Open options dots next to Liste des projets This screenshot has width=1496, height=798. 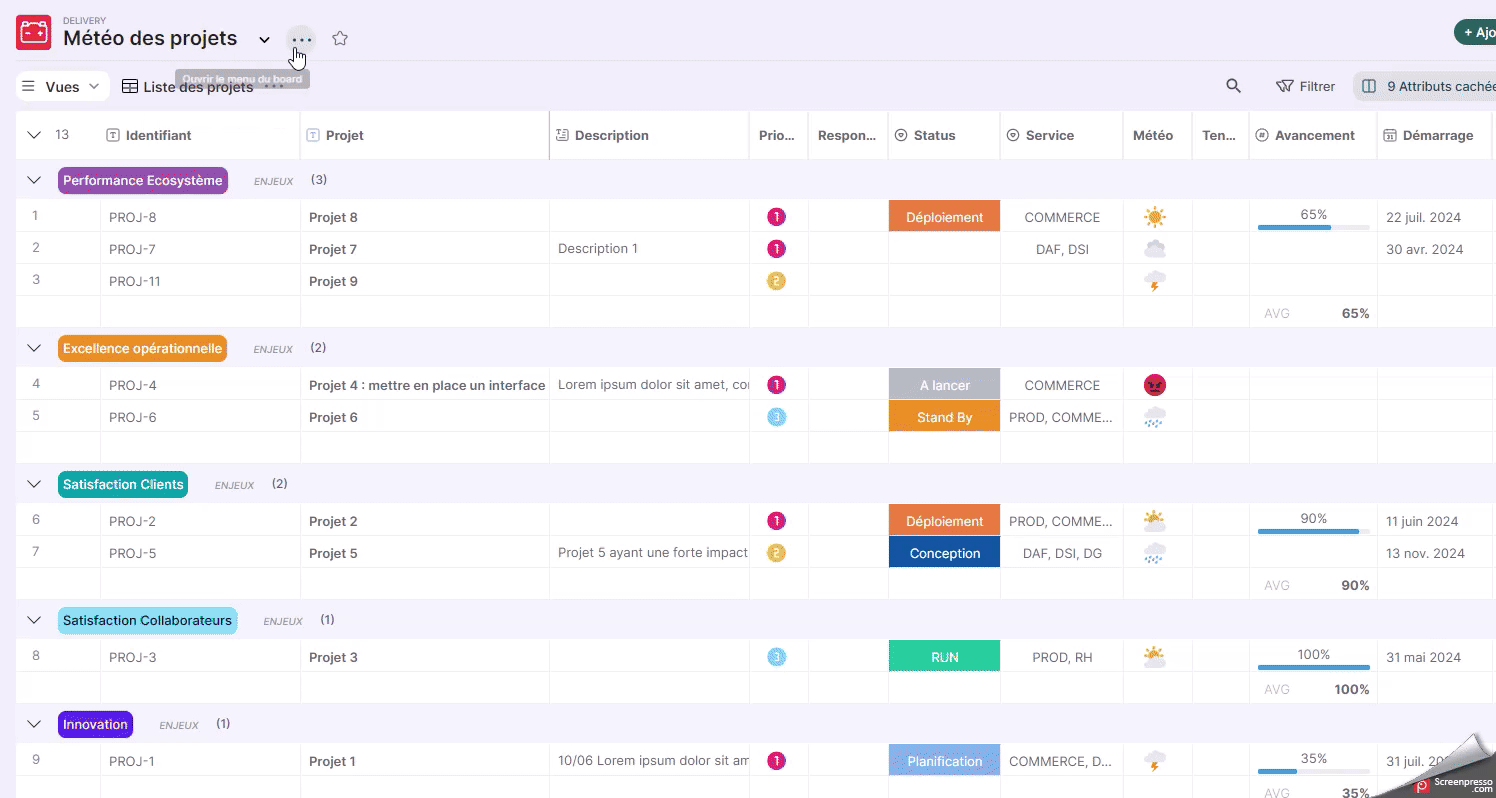point(274,86)
